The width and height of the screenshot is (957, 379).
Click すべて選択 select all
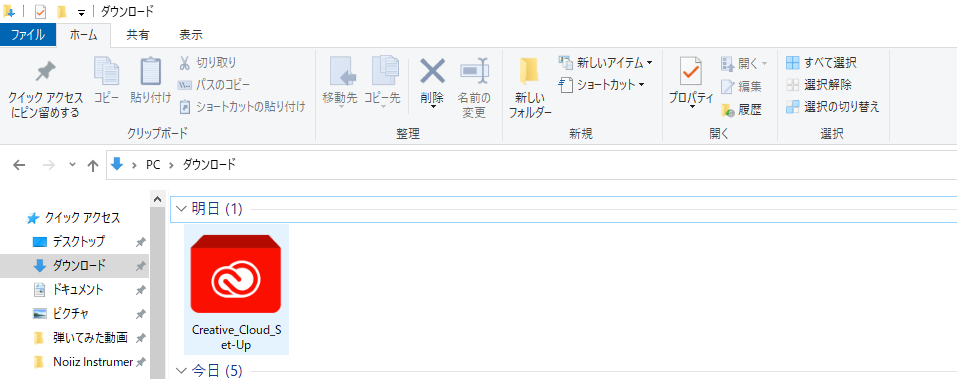(x=821, y=62)
